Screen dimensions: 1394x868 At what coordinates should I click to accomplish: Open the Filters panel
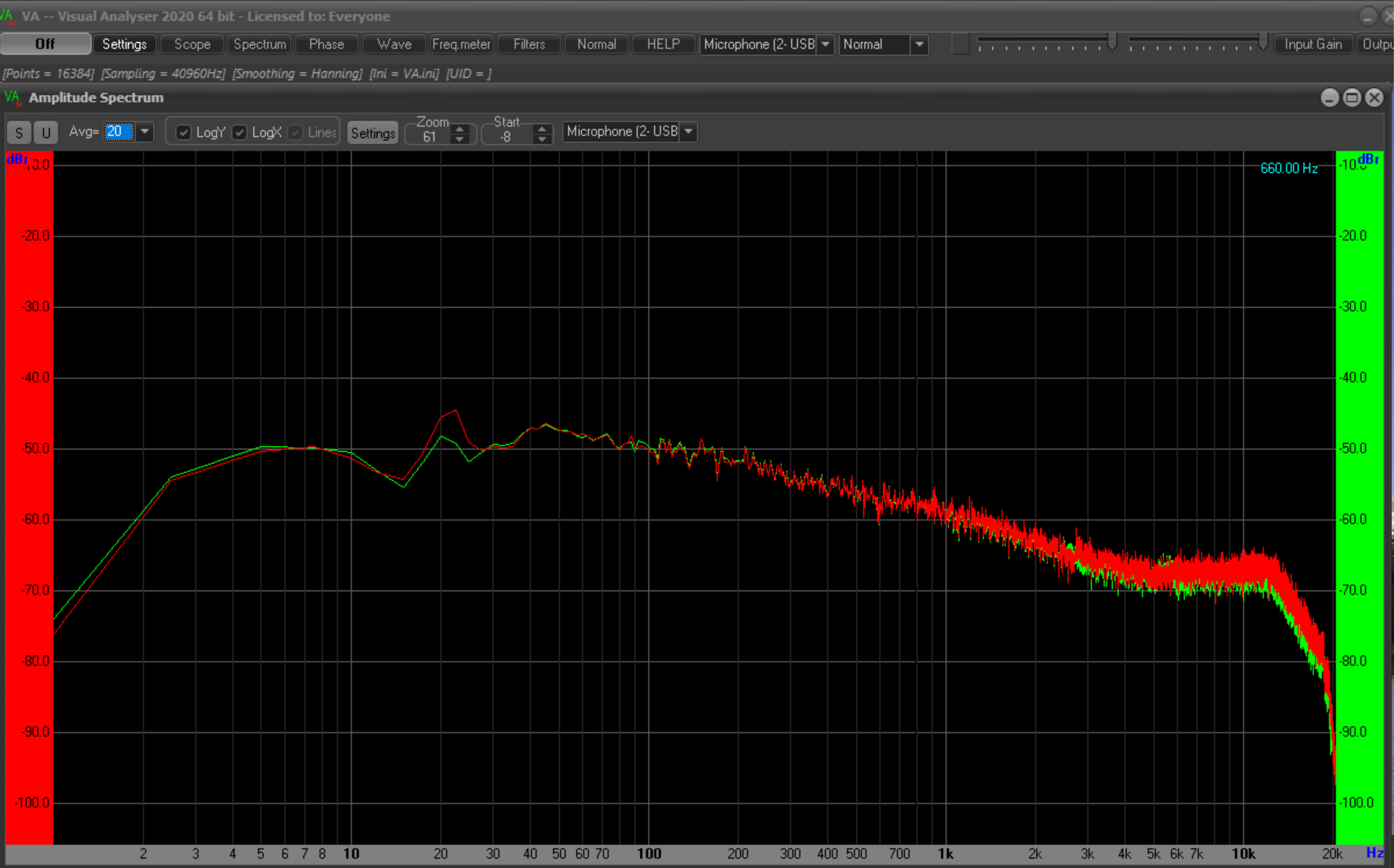tap(529, 44)
